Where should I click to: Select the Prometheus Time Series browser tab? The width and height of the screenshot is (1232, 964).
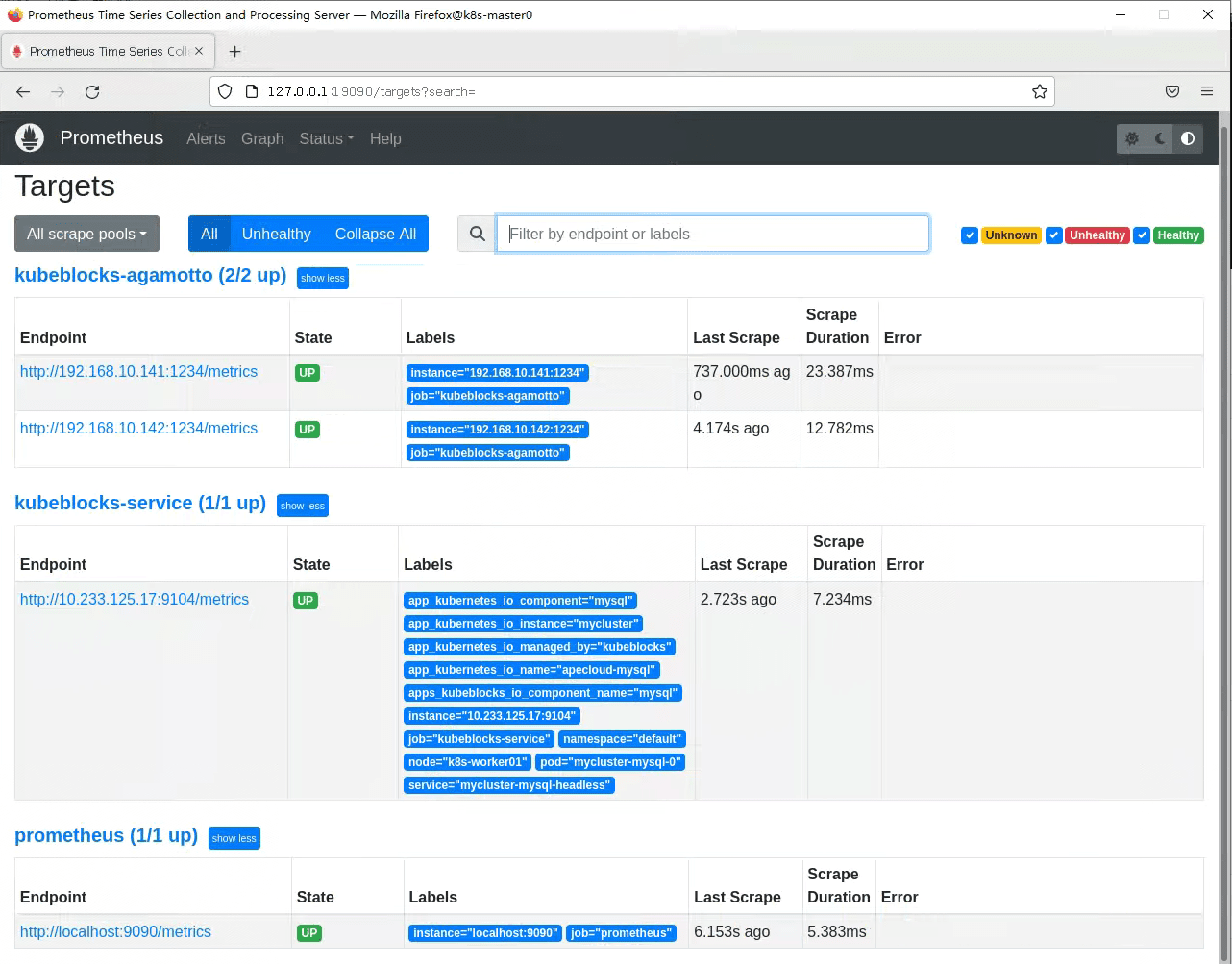click(108, 51)
